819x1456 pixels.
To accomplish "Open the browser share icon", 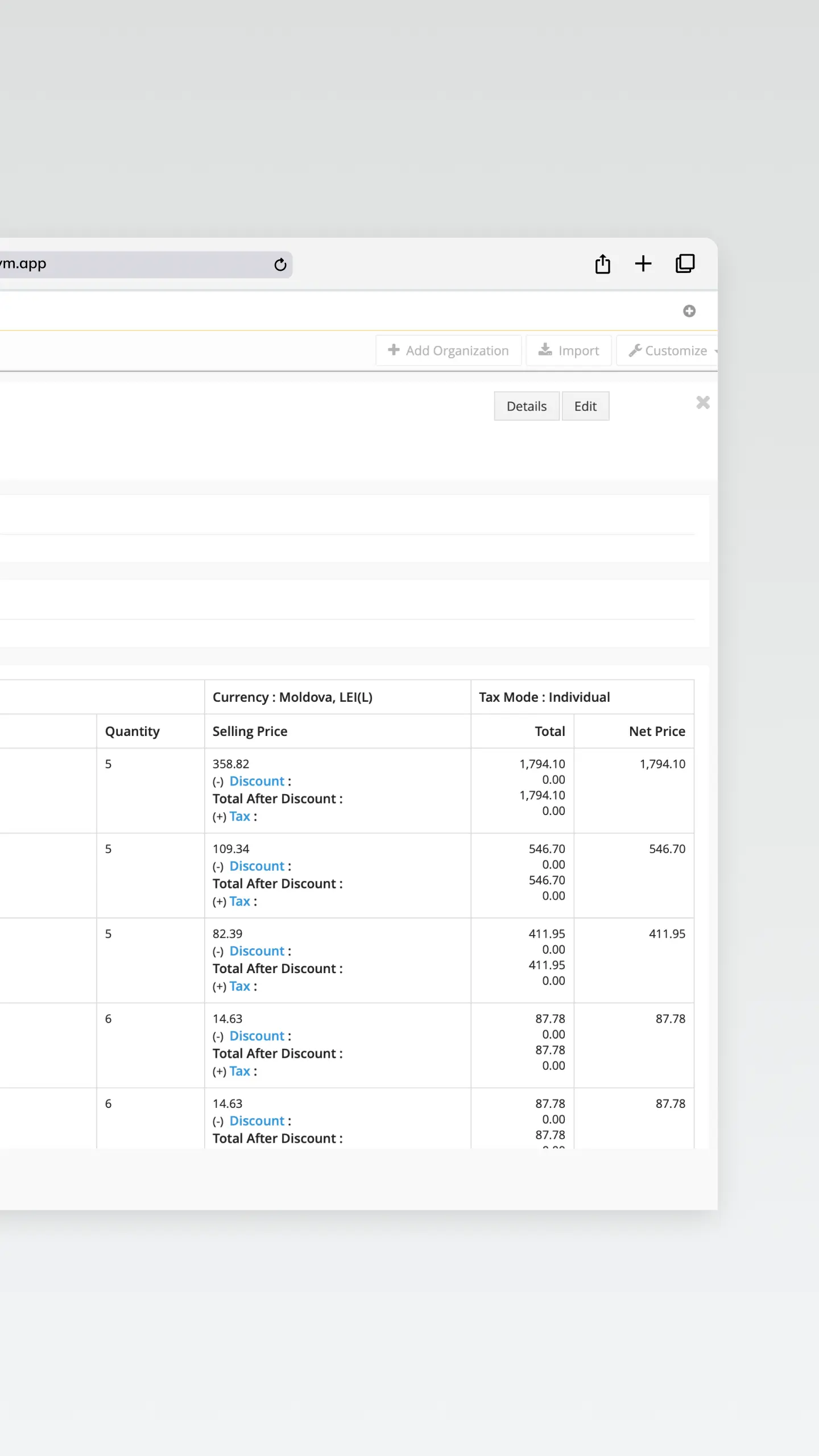I will 602,264.
